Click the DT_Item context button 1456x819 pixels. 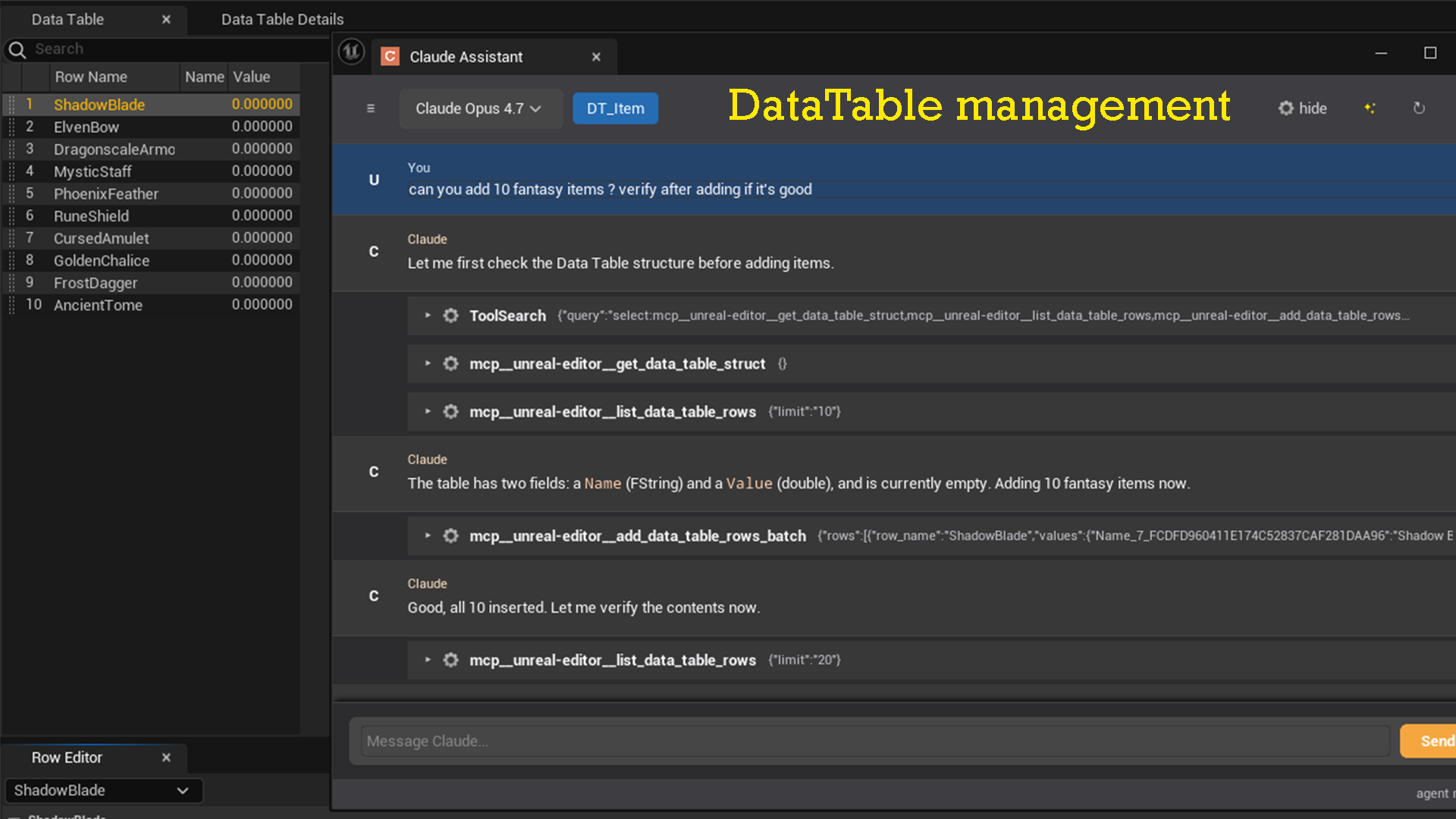pyautogui.click(x=615, y=108)
